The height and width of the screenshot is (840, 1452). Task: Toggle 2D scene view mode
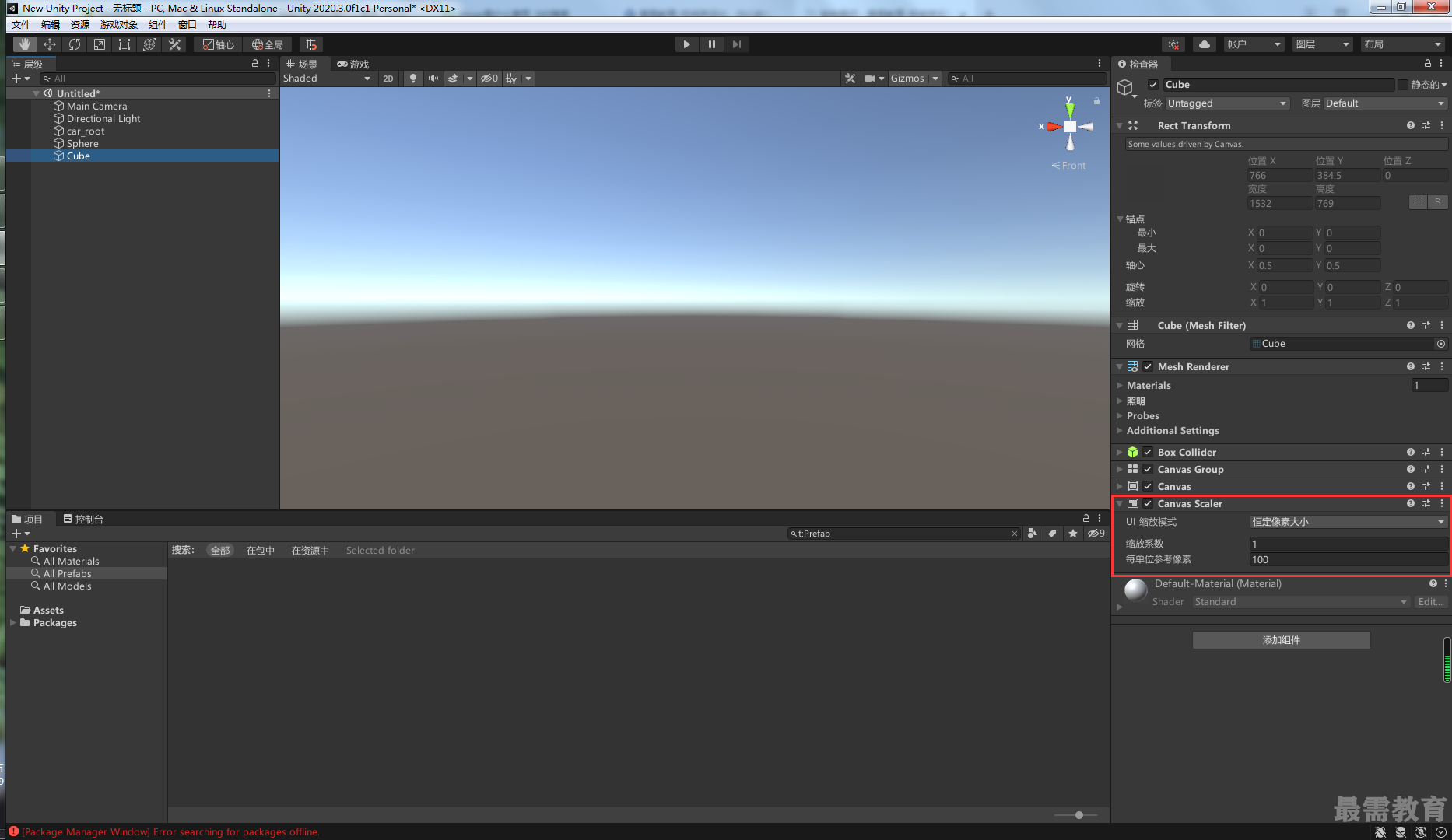pyautogui.click(x=388, y=79)
